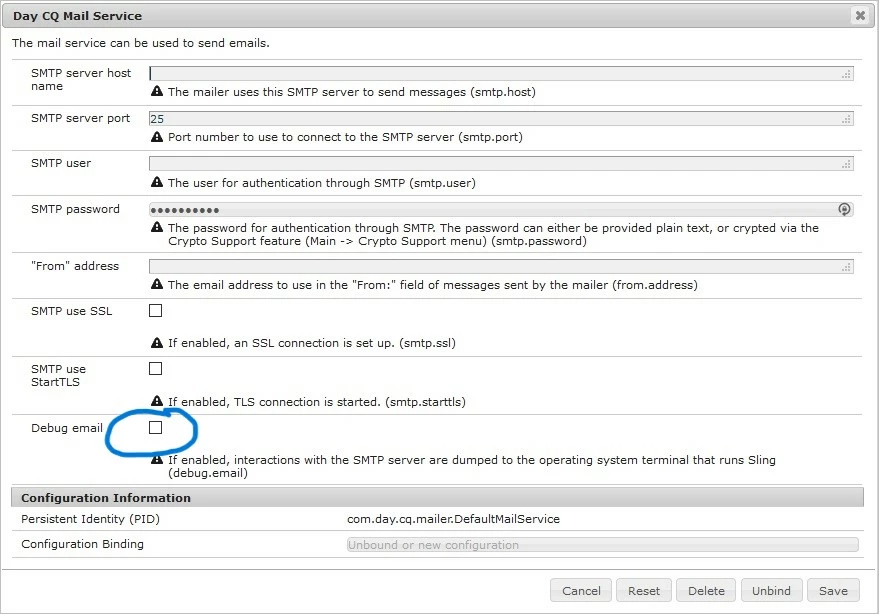Click the SMTP server host name field

click(x=501, y=73)
